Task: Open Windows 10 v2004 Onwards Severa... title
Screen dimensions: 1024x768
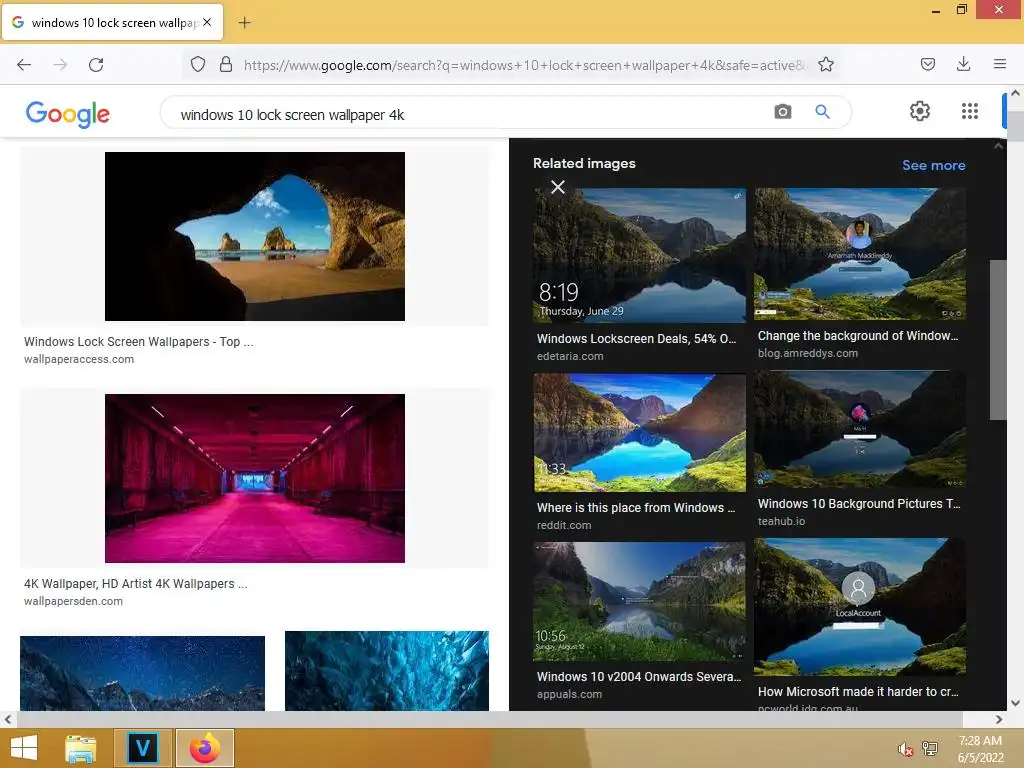Action: pos(639,677)
